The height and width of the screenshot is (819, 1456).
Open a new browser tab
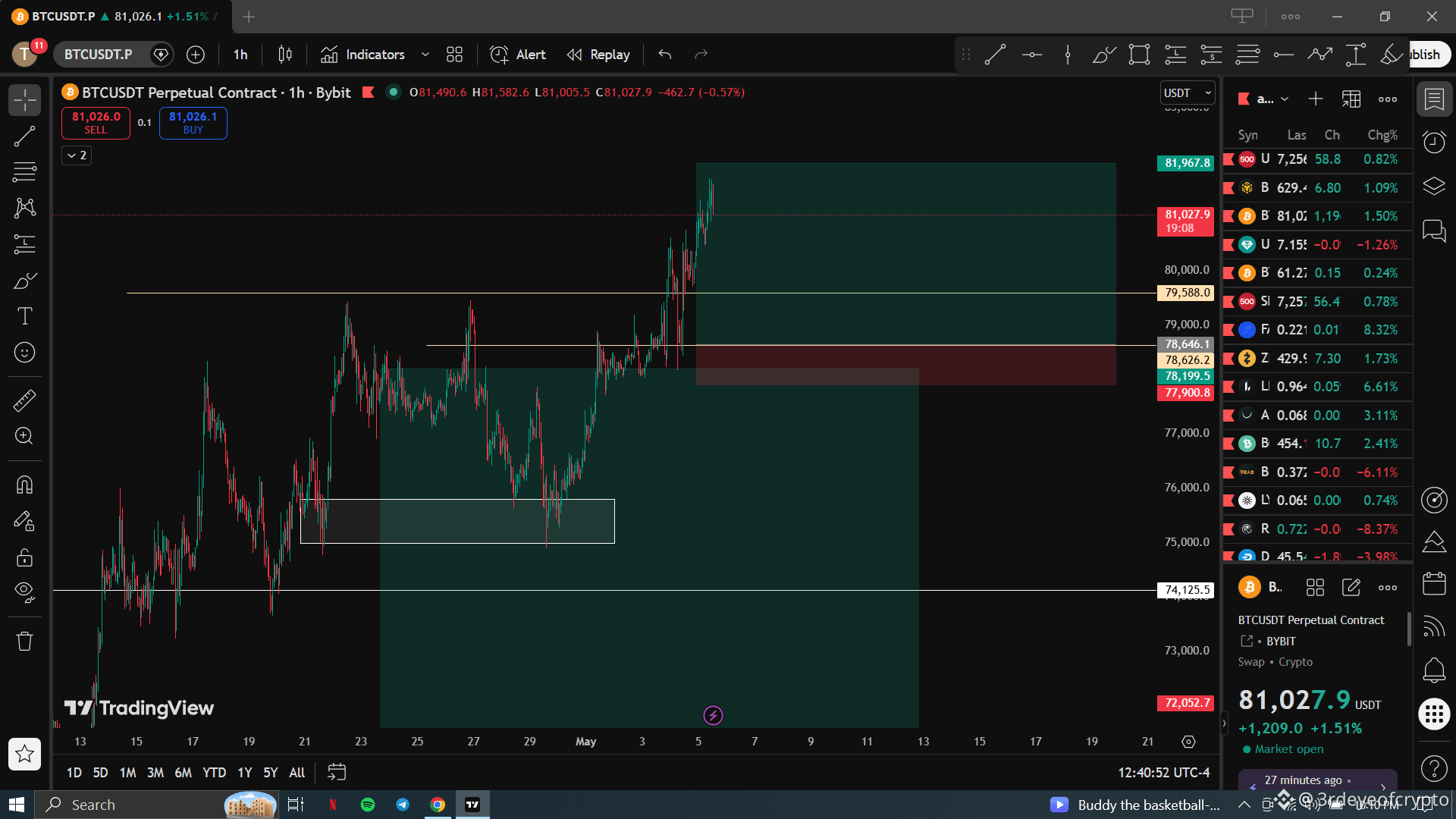click(x=249, y=17)
